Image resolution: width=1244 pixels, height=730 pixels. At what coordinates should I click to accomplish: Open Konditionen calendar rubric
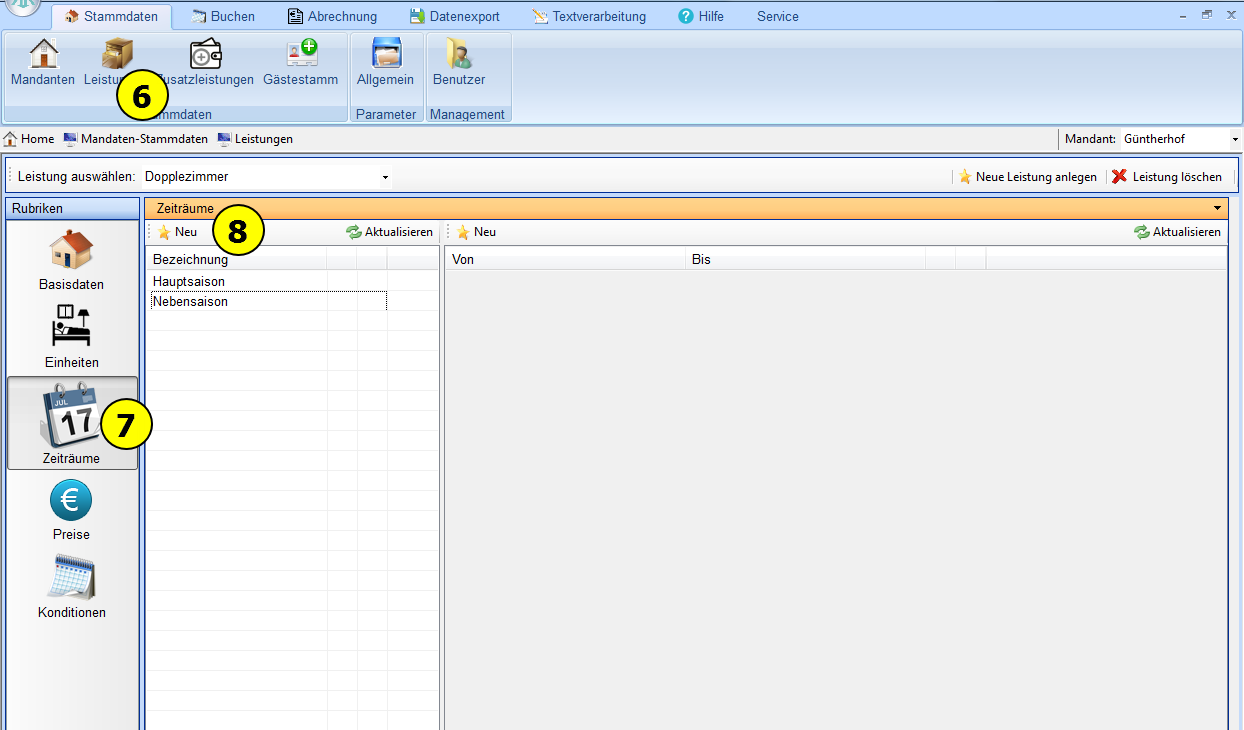[71, 587]
